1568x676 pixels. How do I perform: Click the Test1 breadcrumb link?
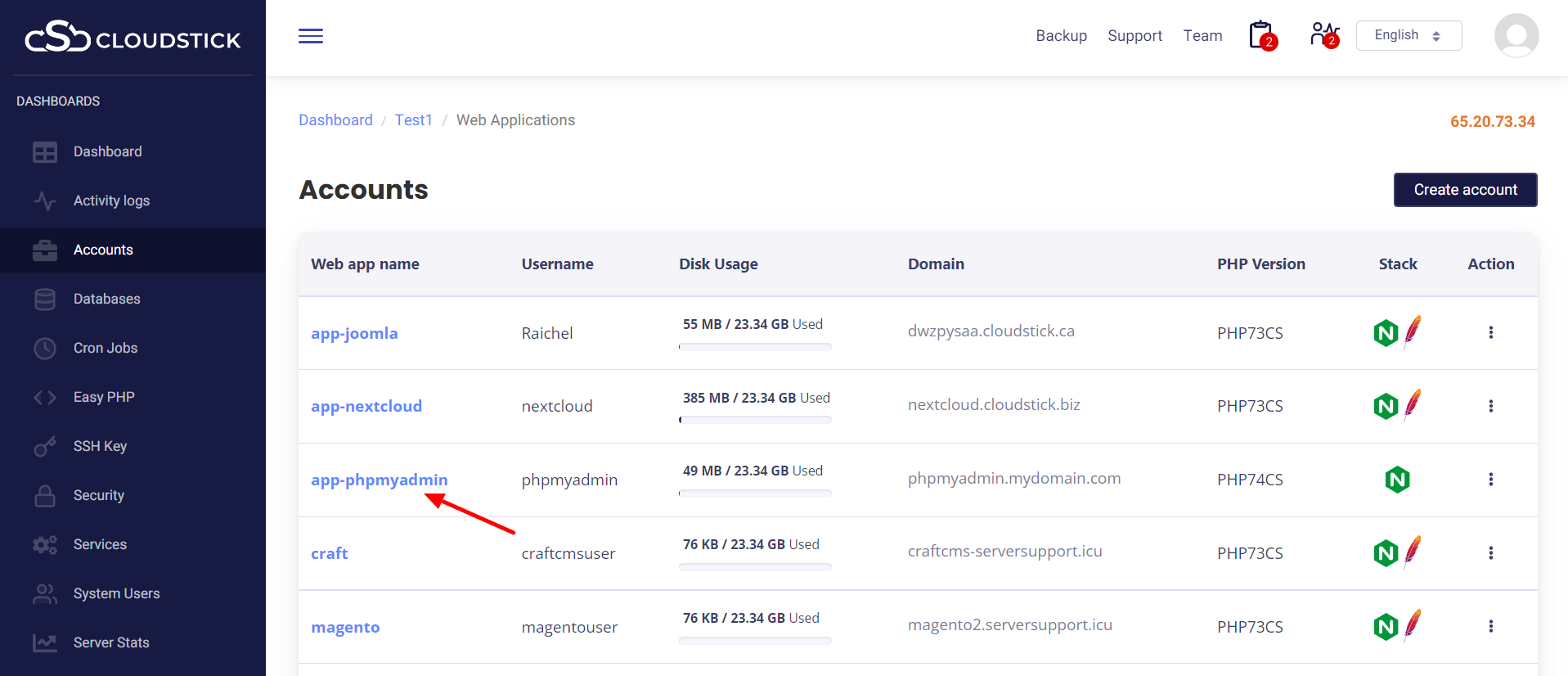point(413,120)
